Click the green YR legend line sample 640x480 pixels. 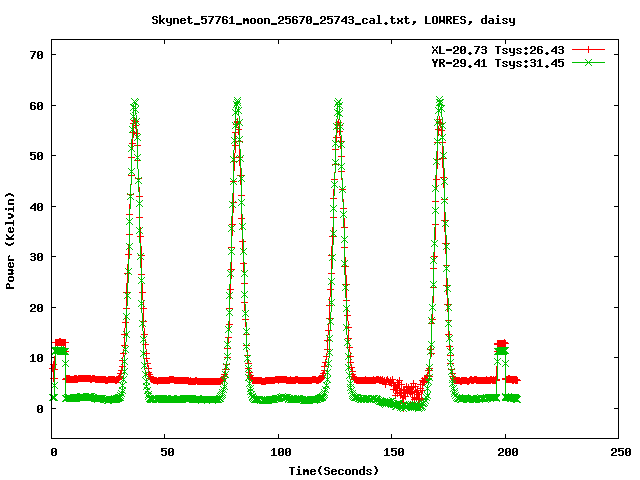(588, 62)
